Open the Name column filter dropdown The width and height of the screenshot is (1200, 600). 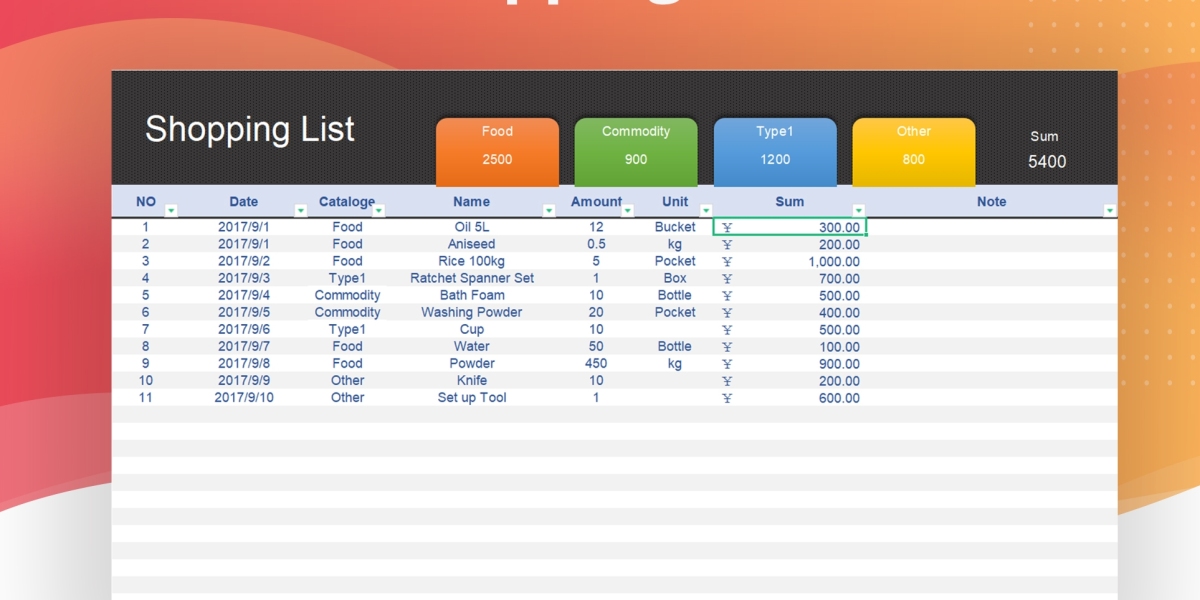click(x=549, y=210)
